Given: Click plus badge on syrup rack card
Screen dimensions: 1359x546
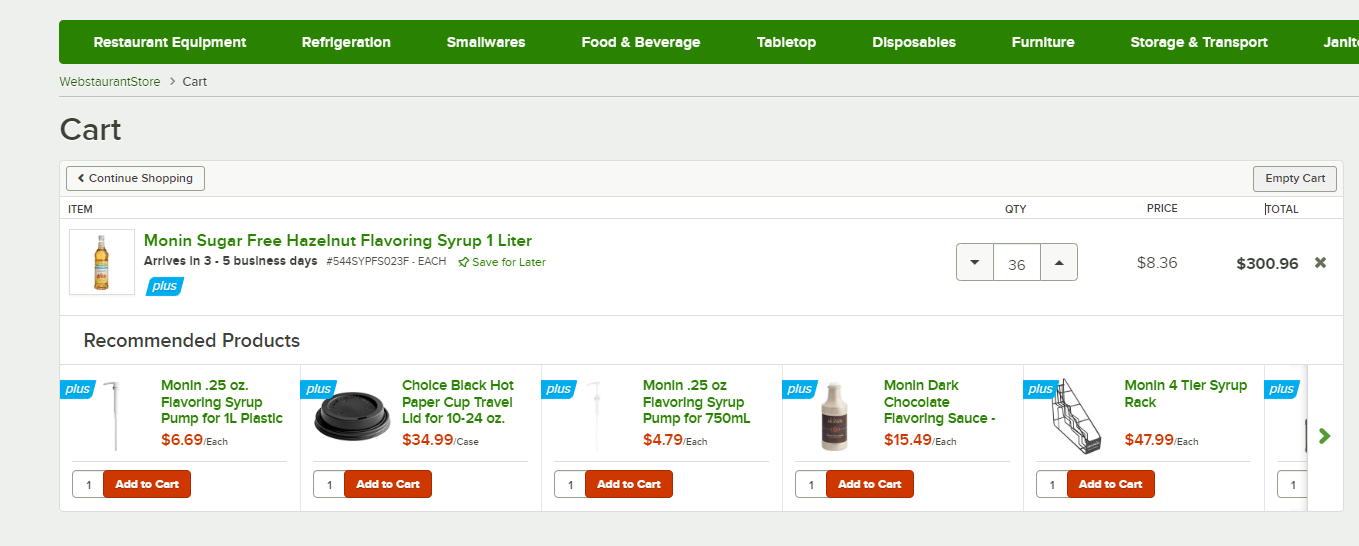Looking at the screenshot, I should tap(1041, 389).
